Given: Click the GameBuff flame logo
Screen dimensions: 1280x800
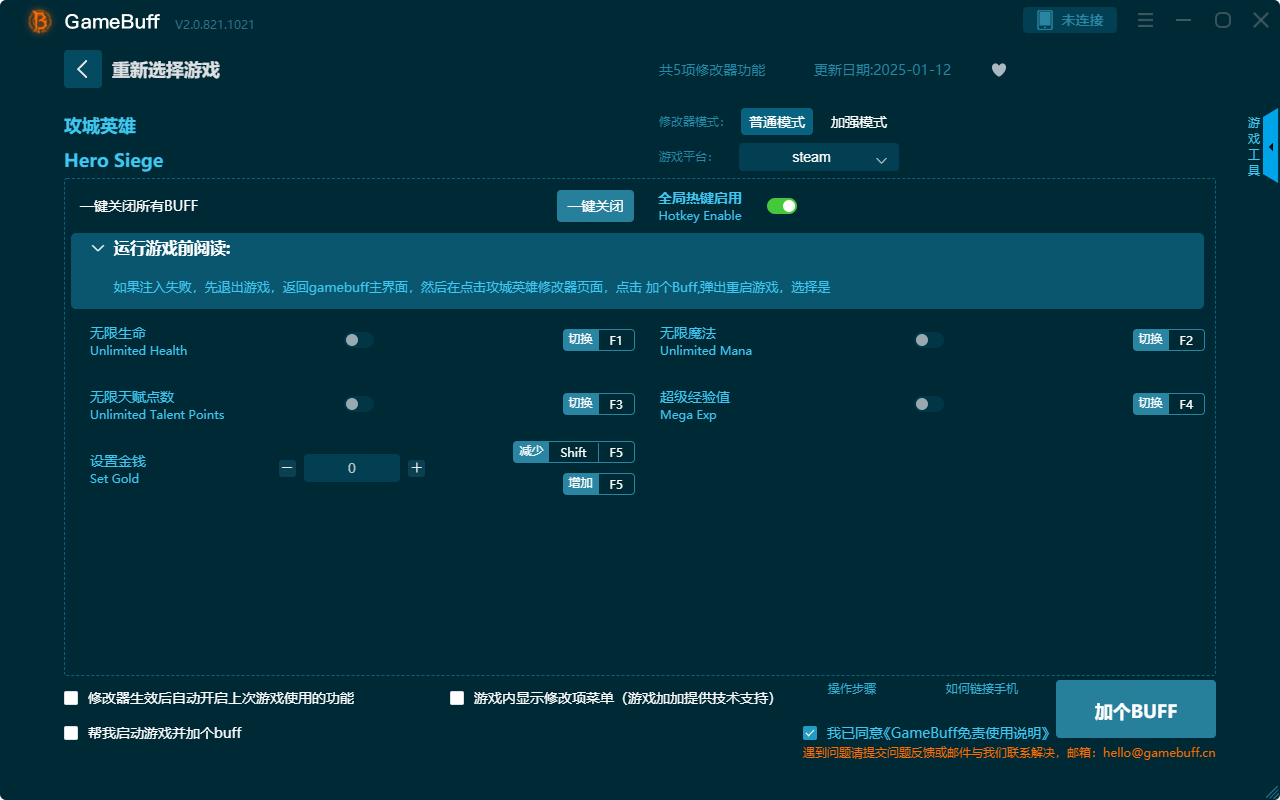Looking at the screenshot, I should click(39, 20).
